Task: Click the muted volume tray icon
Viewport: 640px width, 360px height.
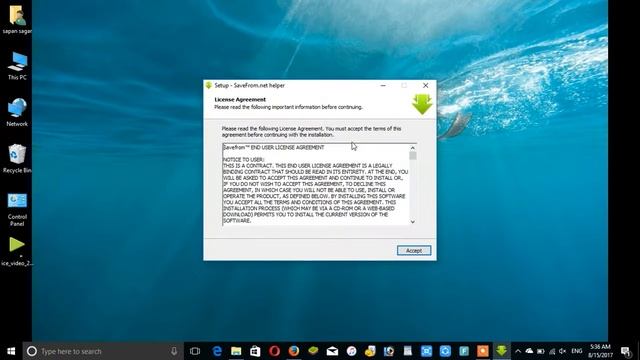Action: pyautogui.click(x=563, y=351)
